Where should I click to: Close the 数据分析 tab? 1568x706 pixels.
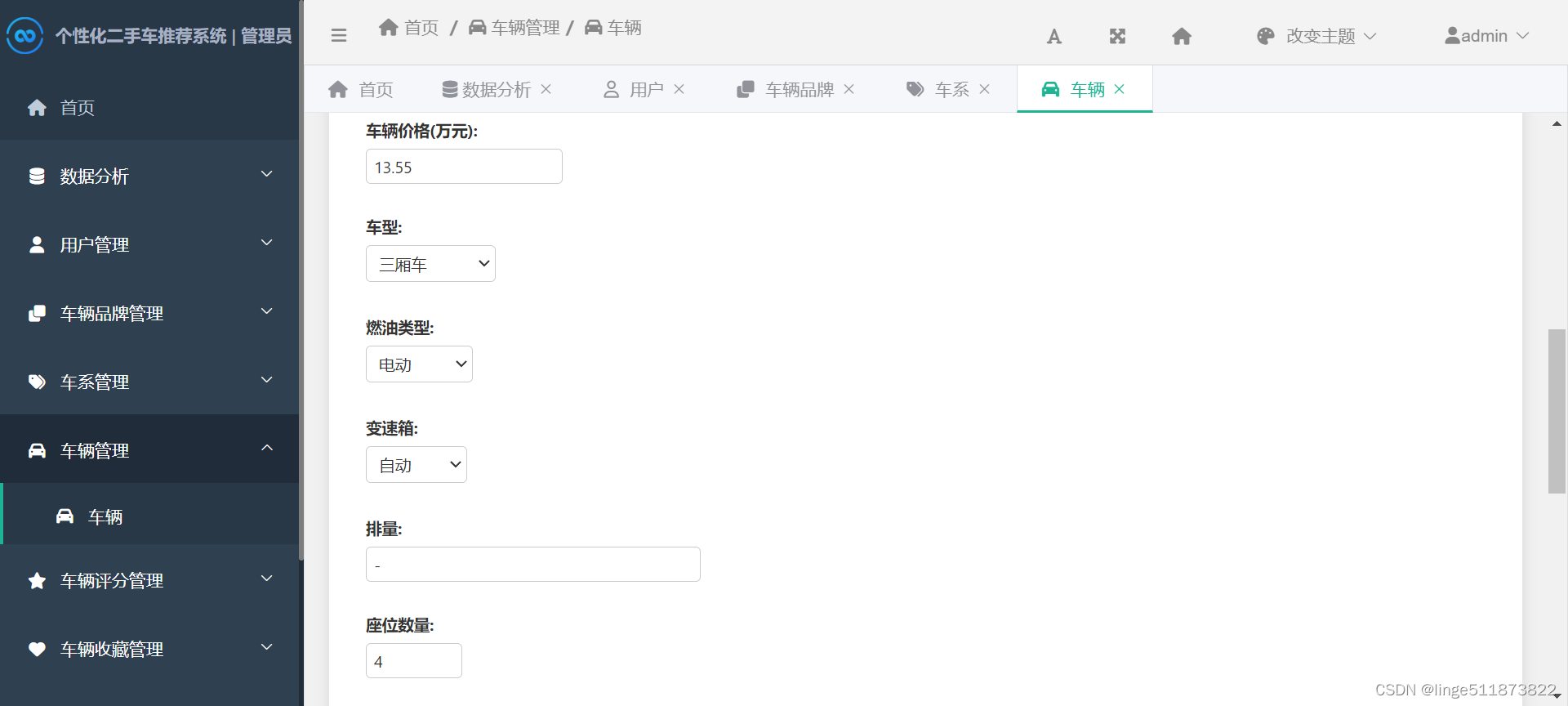click(546, 89)
